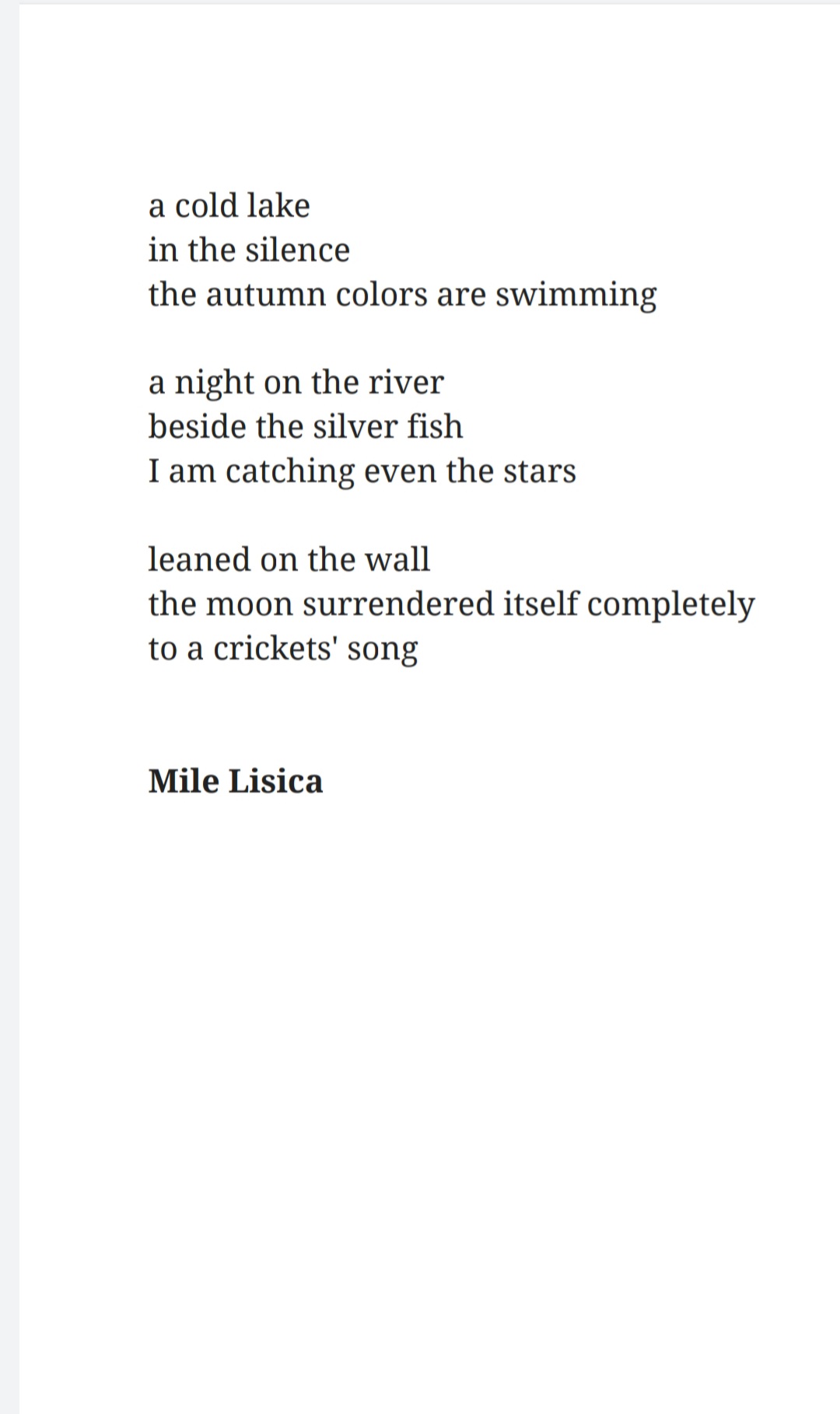Click the line "to a crickets' song"
Image resolution: width=840 pixels, height=1414 pixels.
click(283, 649)
